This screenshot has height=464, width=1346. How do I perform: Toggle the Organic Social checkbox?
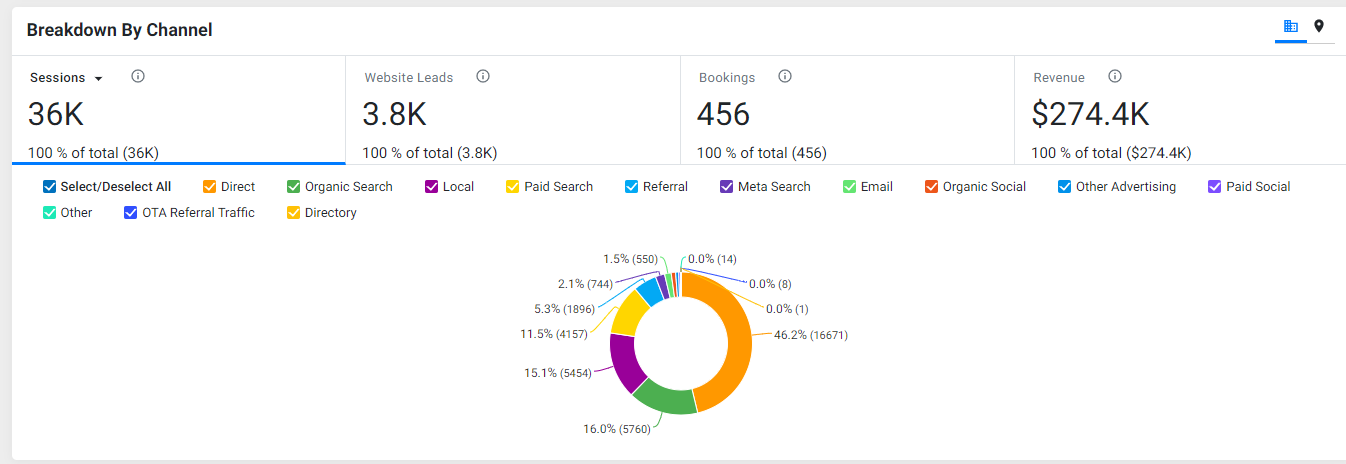932,187
